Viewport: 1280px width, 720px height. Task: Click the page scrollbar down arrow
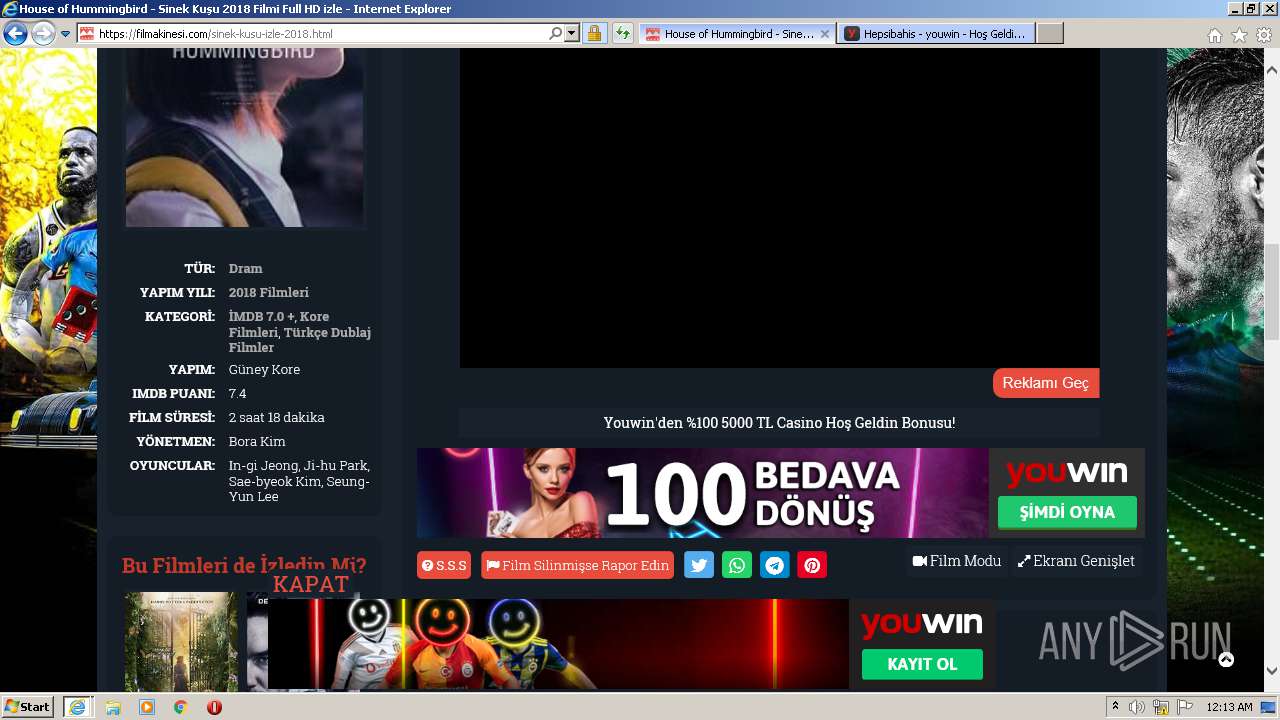1272,671
